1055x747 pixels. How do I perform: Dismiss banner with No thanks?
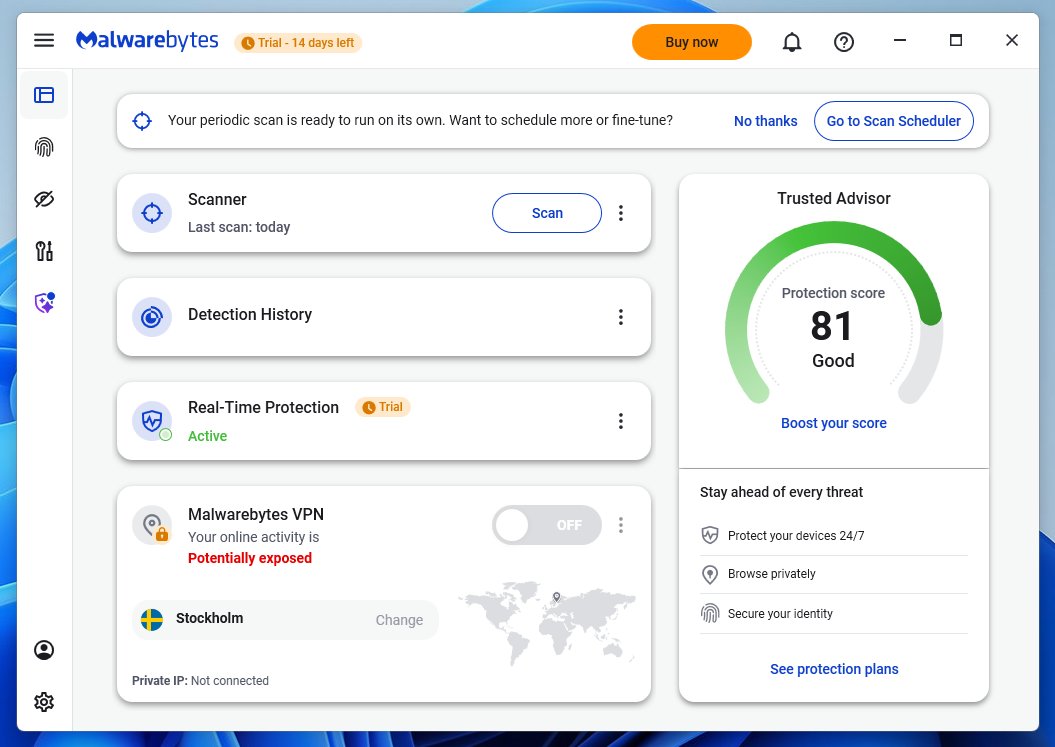(x=766, y=121)
